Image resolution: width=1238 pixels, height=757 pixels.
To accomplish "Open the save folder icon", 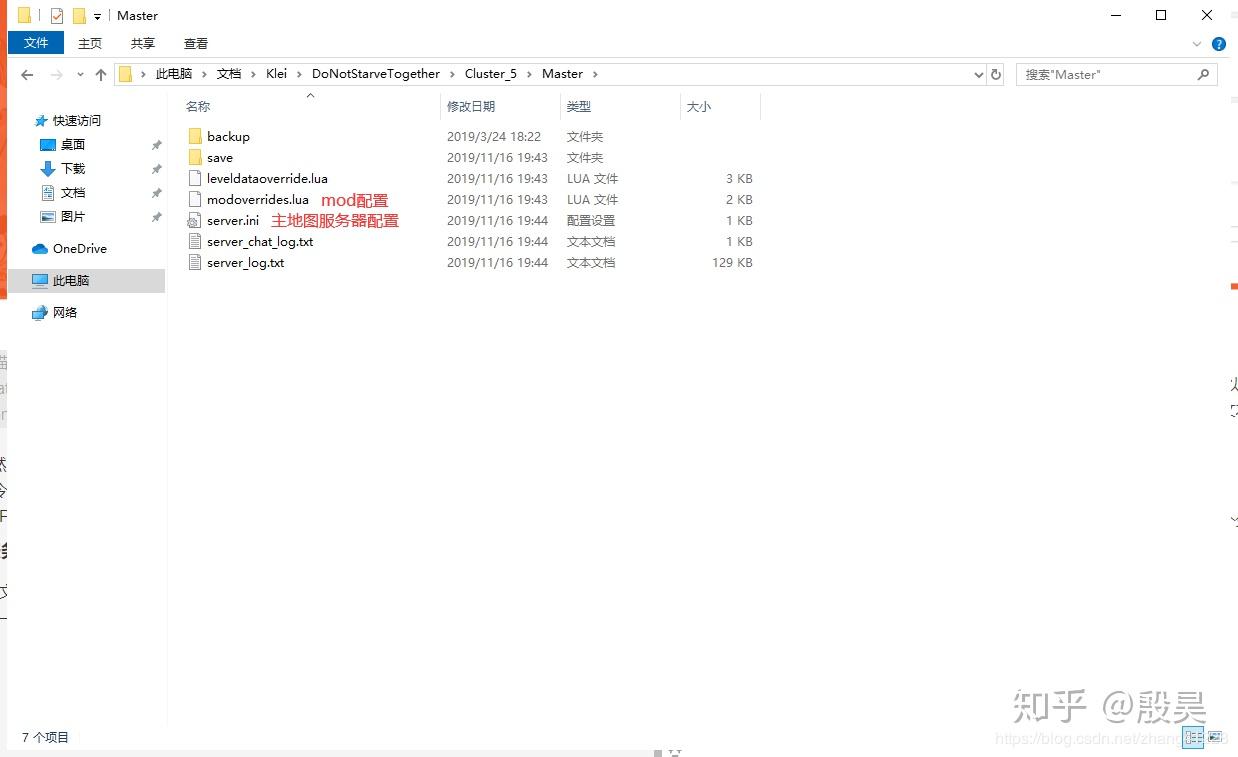I will tap(195, 157).
